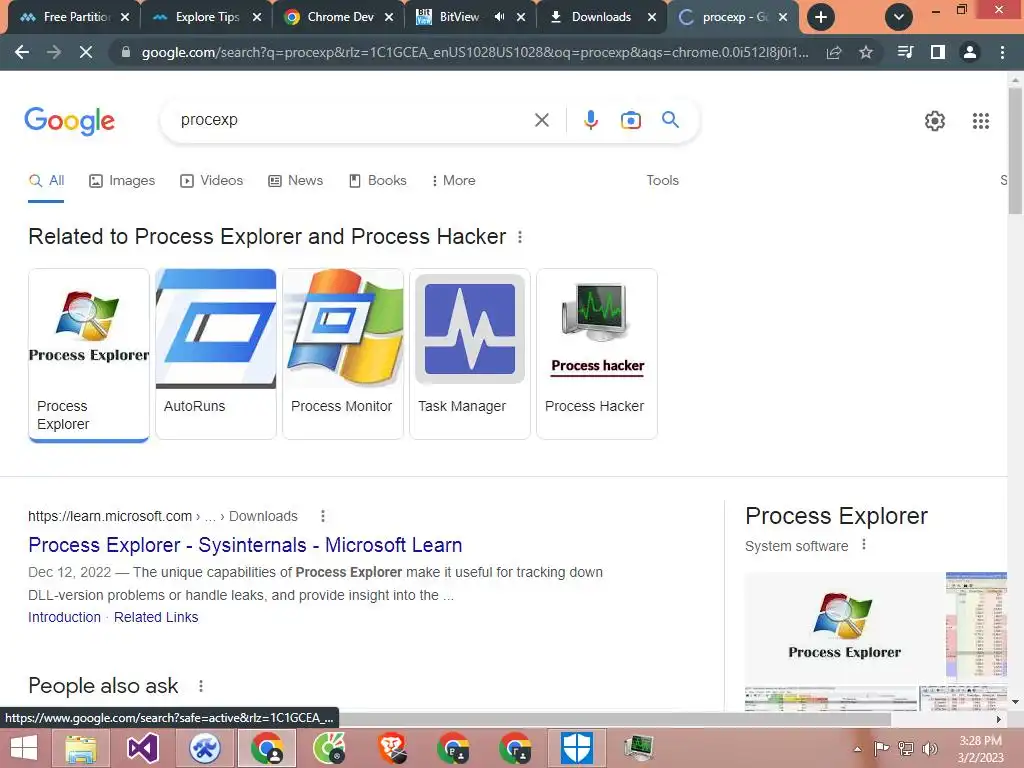Open Action Center flag in tray
This screenshot has height=768, width=1024.
point(882,748)
